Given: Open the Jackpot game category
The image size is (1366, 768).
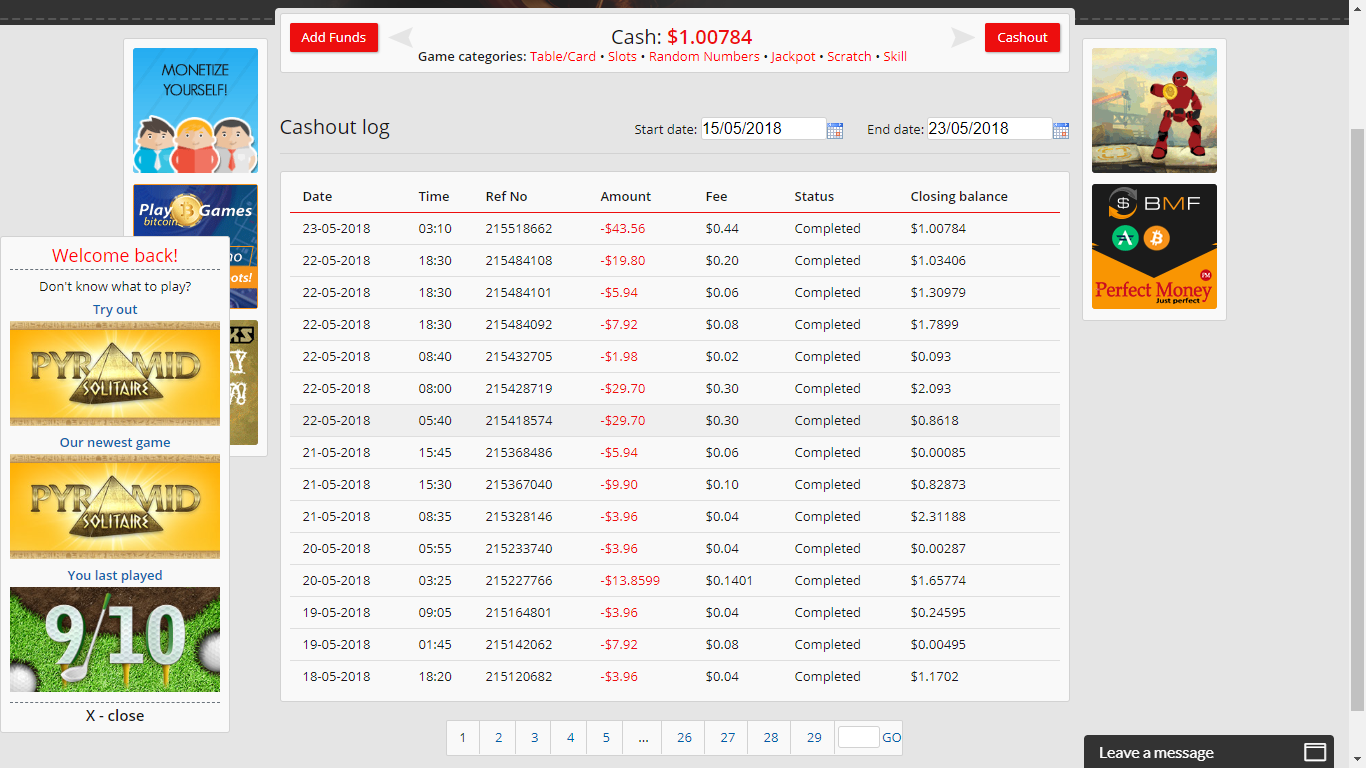Looking at the screenshot, I should coord(793,57).
